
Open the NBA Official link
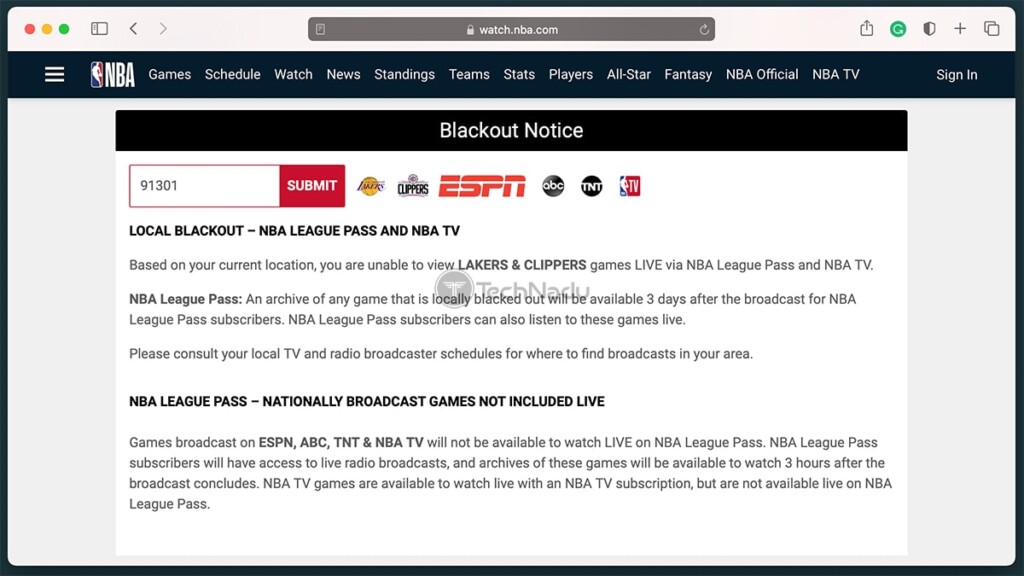[x=762, y=74]
